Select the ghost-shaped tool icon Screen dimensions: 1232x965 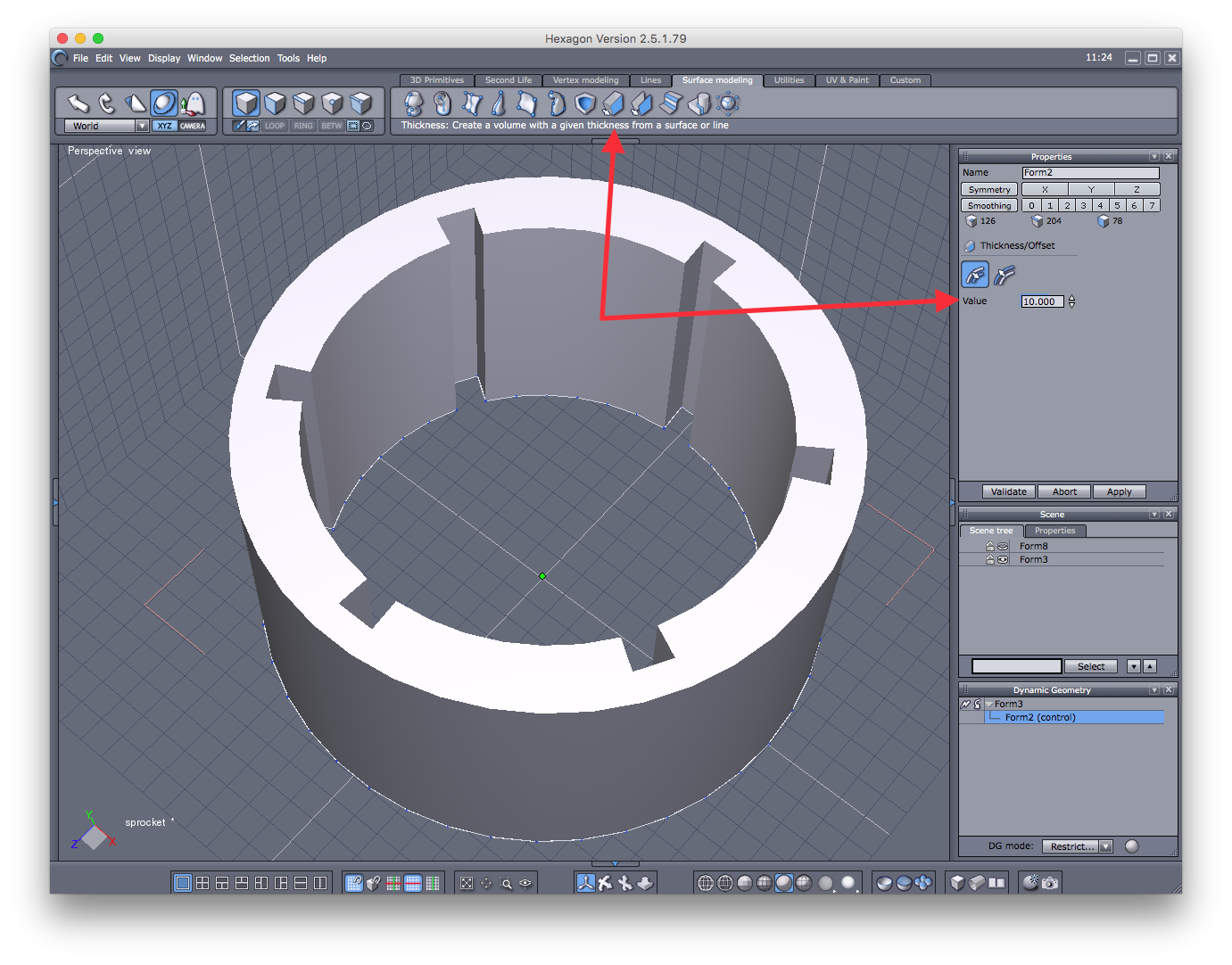click(x=192, y=103)
